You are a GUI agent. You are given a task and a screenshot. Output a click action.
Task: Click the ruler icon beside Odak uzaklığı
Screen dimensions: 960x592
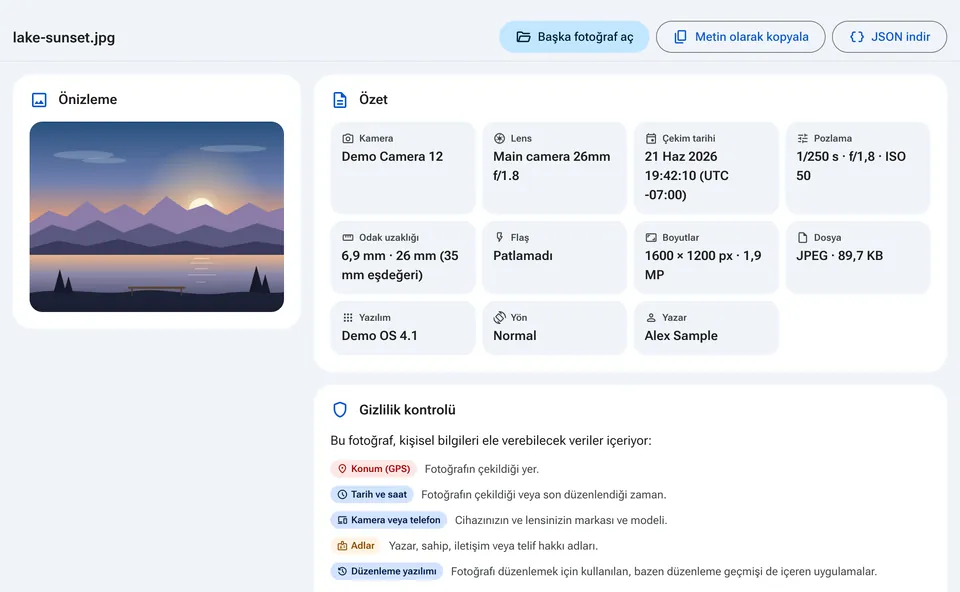348,238
